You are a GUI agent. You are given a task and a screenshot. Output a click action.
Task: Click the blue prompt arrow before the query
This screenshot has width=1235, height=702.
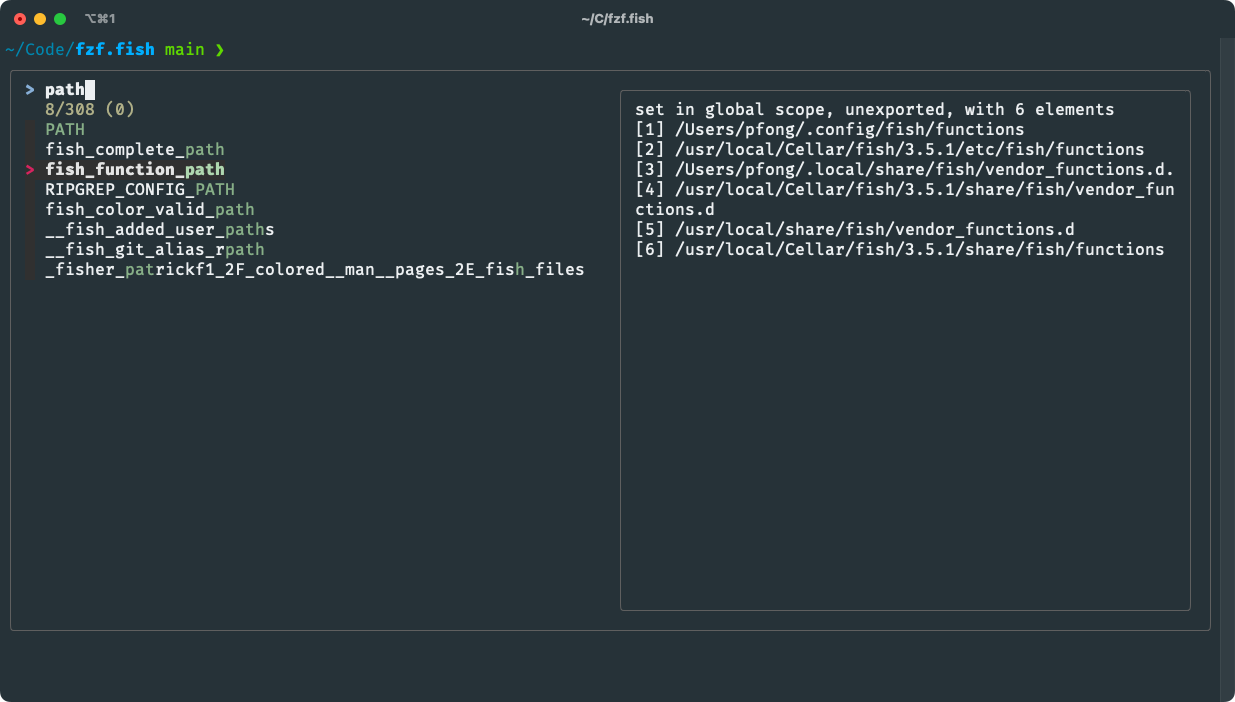coord(30,90)
